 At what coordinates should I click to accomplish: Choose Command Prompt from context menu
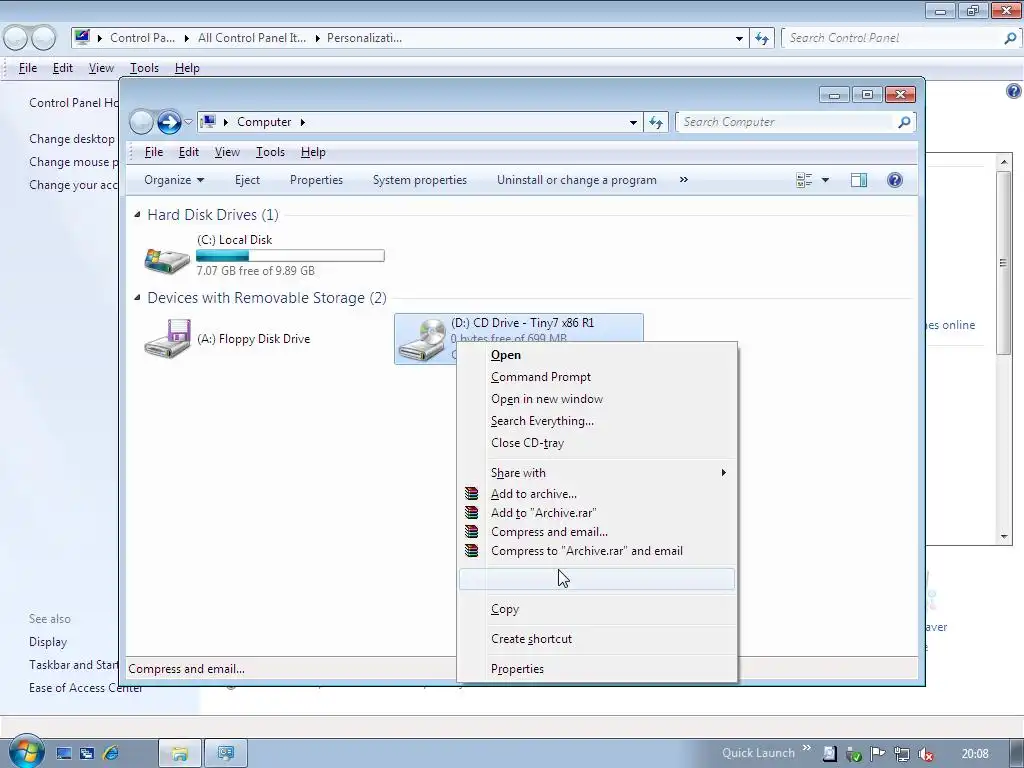(540, 377)
